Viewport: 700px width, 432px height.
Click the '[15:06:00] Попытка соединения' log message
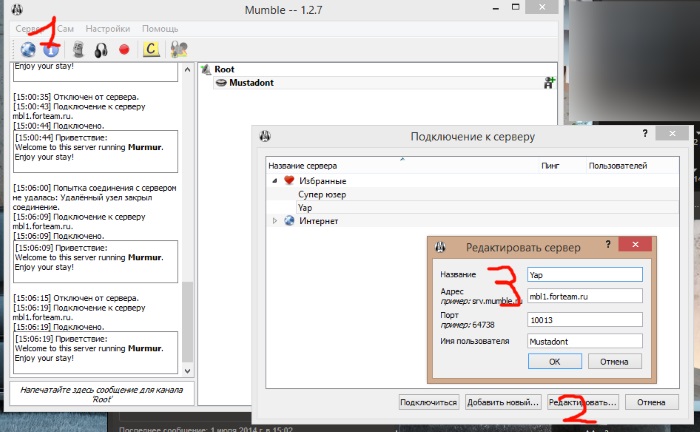click(95, 198)
